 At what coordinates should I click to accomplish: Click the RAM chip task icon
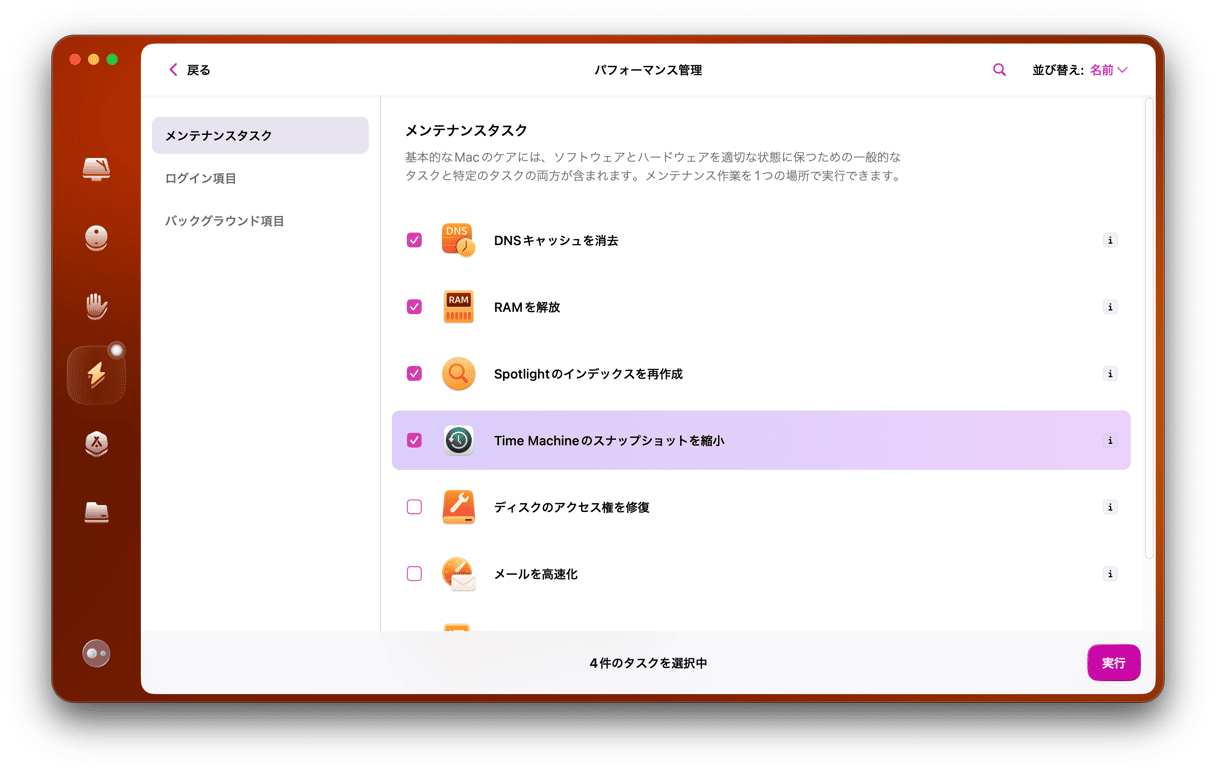pyautogui.click(x=458, y=307)
